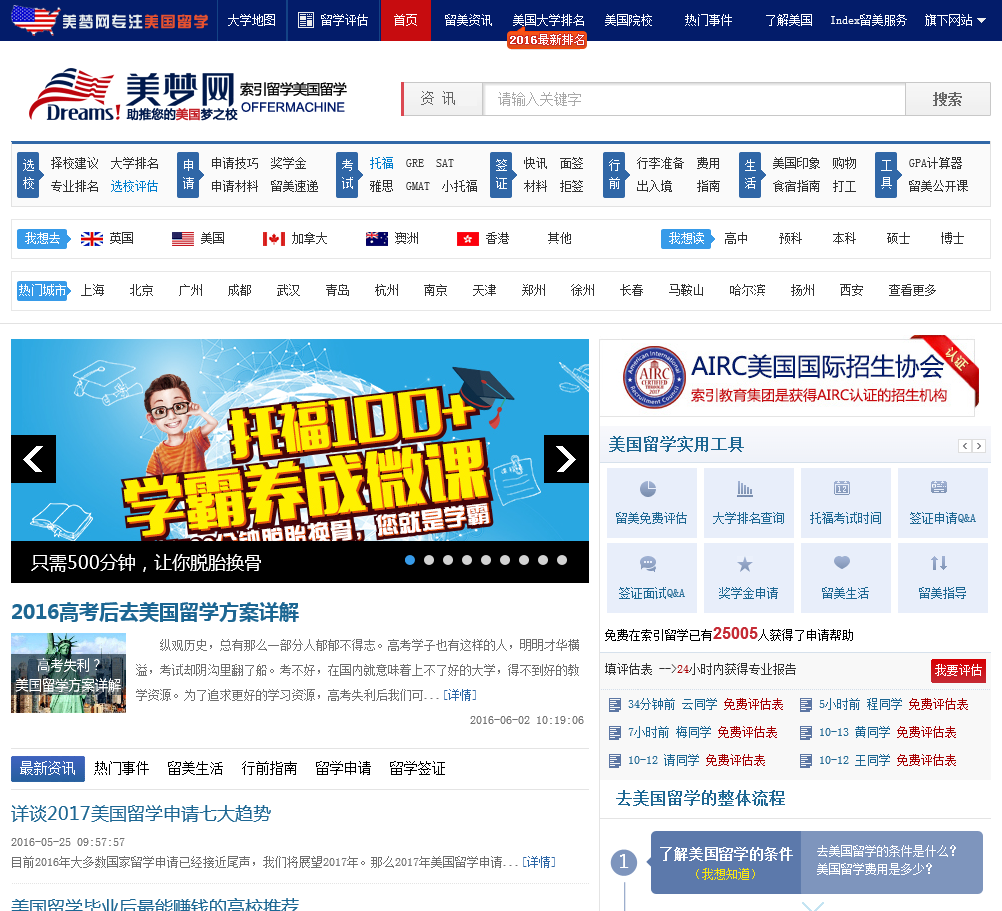This screenshot has height=911, width=1002.
Task: Click the 托福 exam link
Action: click(382, 164)
